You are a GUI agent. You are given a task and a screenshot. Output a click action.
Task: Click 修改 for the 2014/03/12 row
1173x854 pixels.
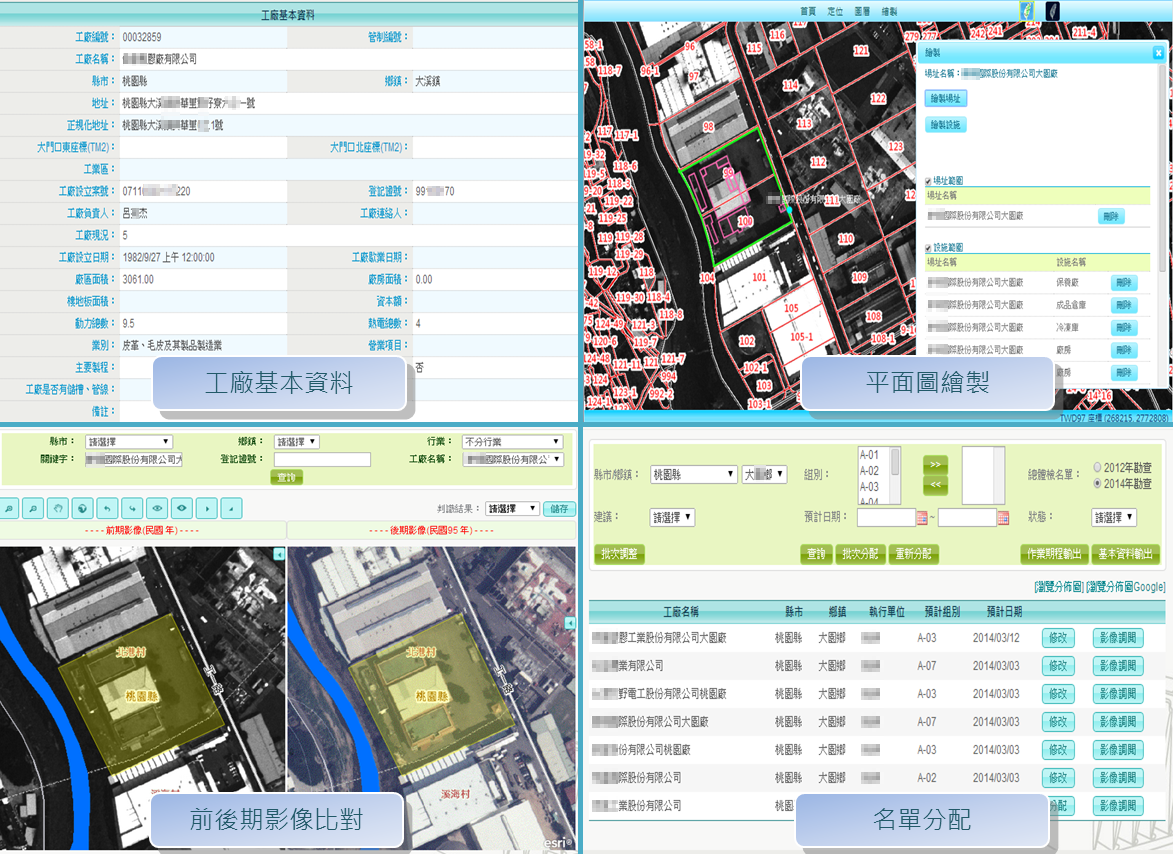(1058, 638)
